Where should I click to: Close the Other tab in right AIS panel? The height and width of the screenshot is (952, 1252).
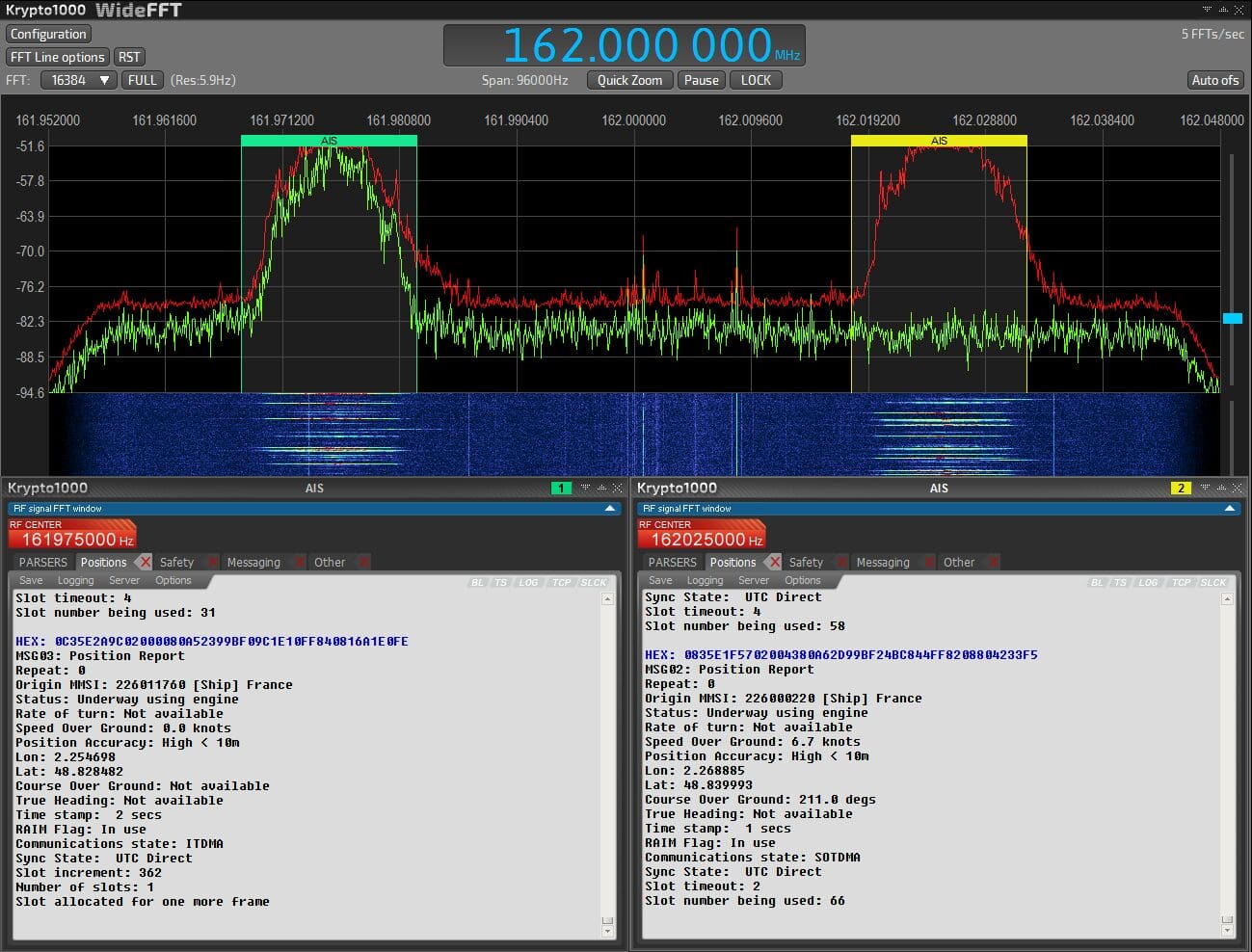click(992, 562)
